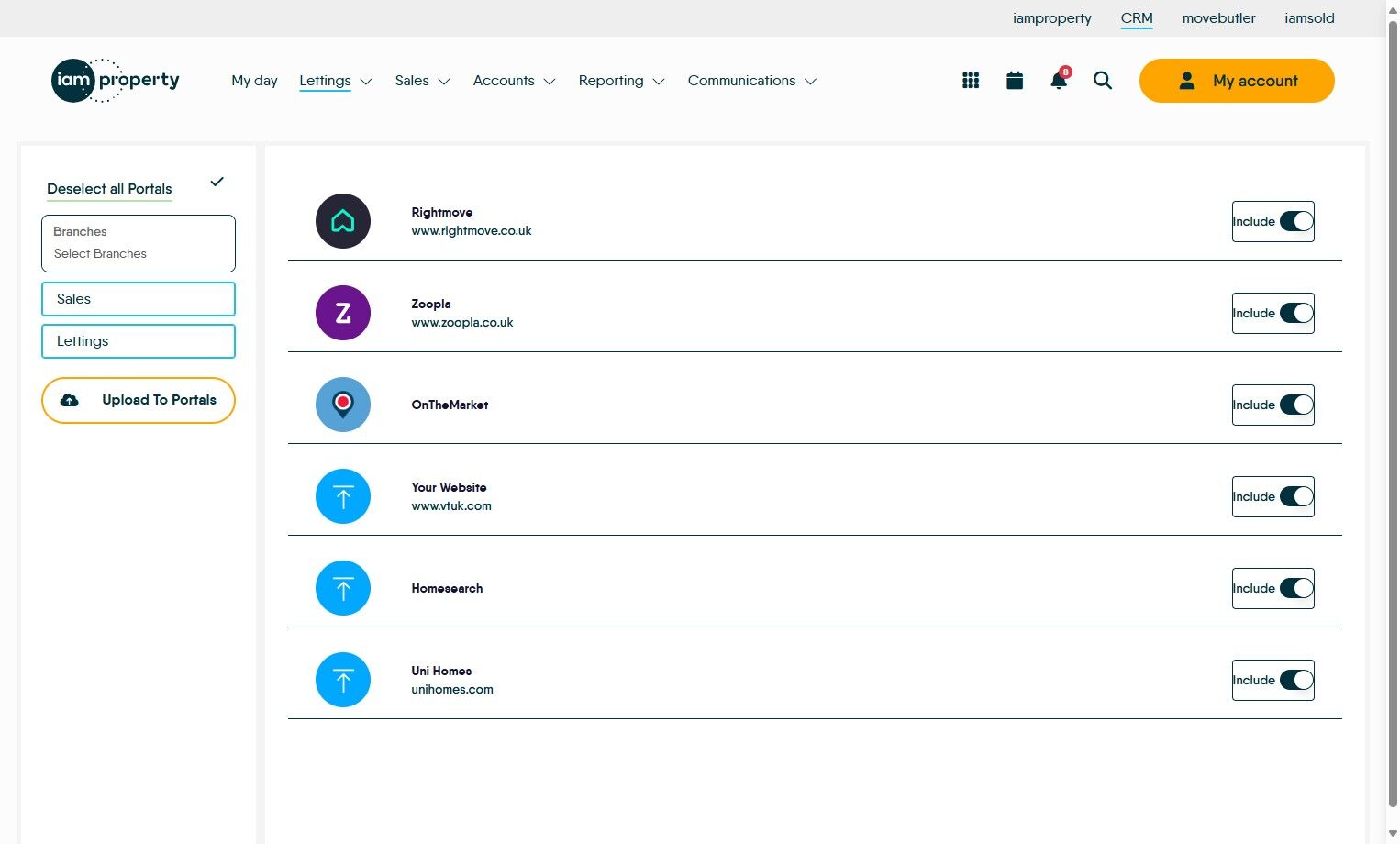Select the Sales filter button
This screenshot has height=844, width=1400.
pyautogui.click(x=139, y=299)
